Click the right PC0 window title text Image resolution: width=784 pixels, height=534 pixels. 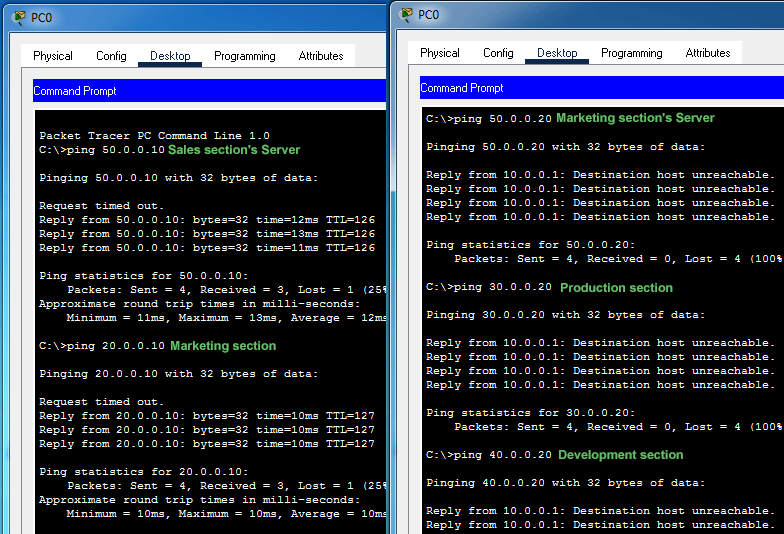(x=428, y=15)
